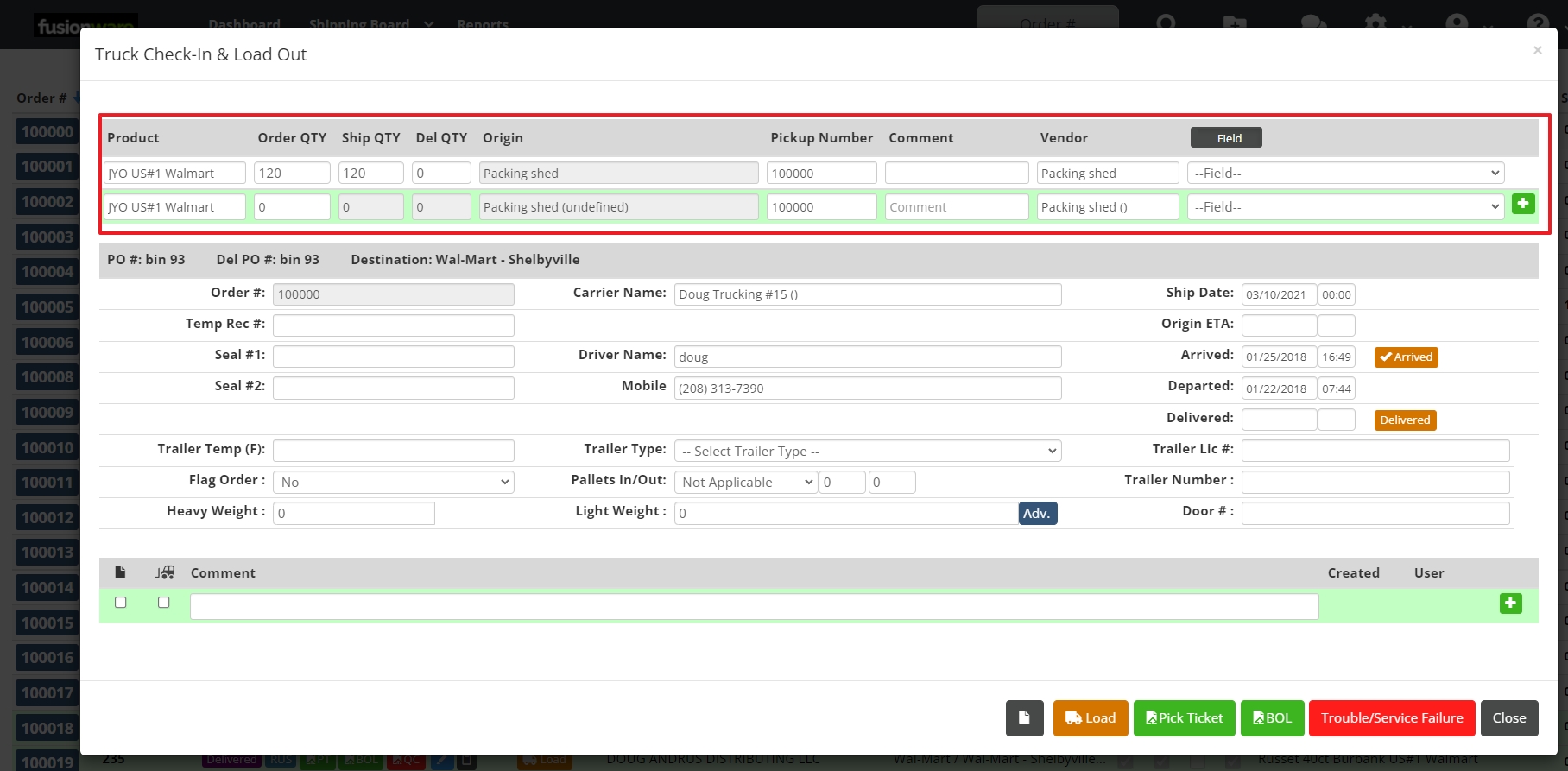Open the BOL document

click(1272, 718)
